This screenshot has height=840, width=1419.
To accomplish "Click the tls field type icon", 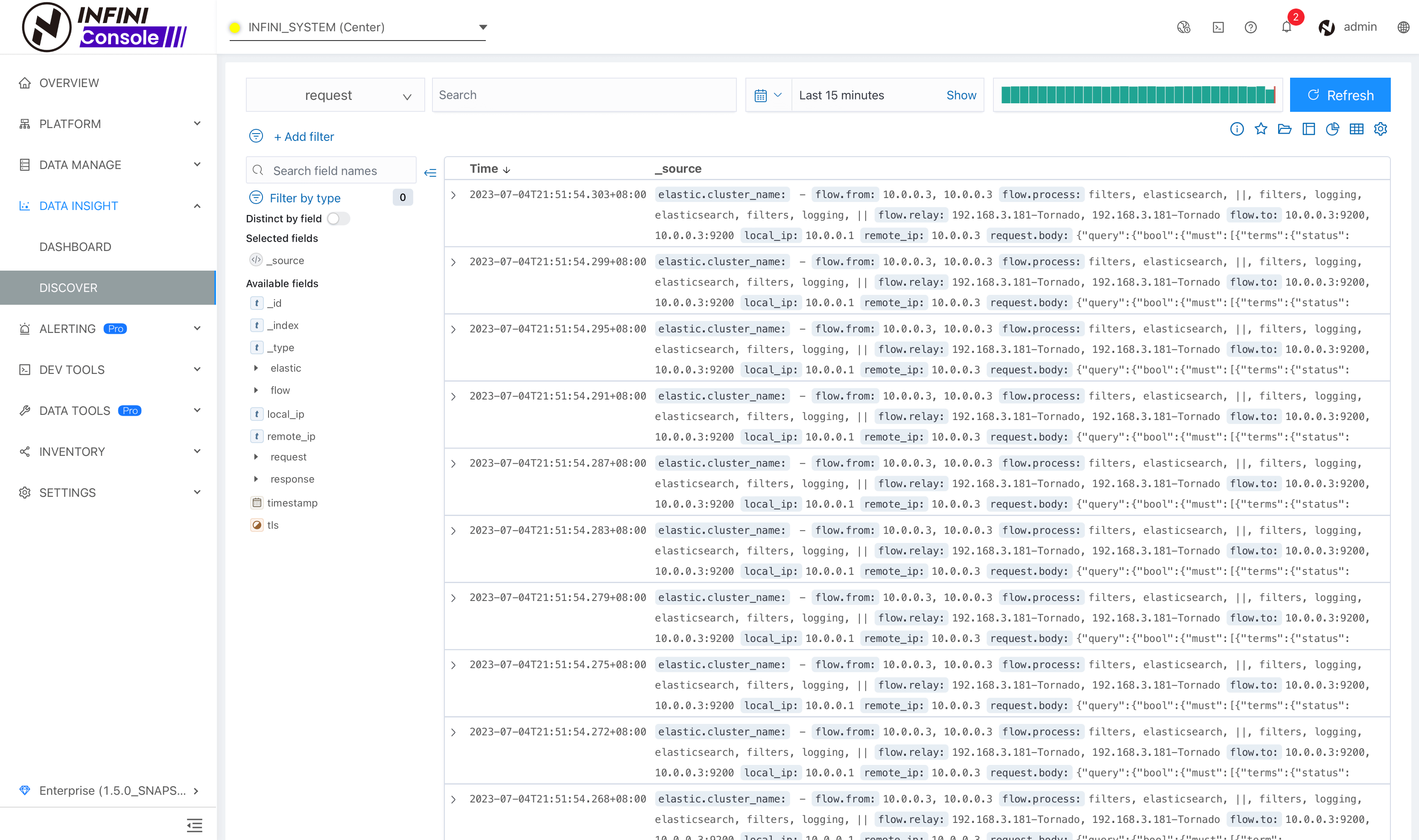I will (257, 525).
